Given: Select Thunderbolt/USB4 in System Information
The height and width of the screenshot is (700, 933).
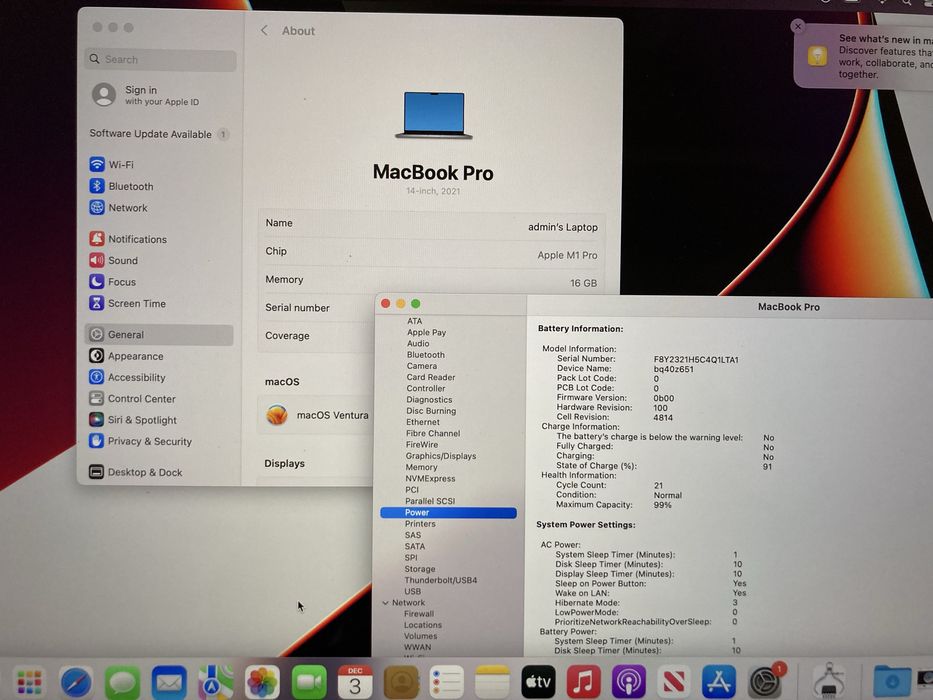Looking at the screenshot, I should [440, 580].
